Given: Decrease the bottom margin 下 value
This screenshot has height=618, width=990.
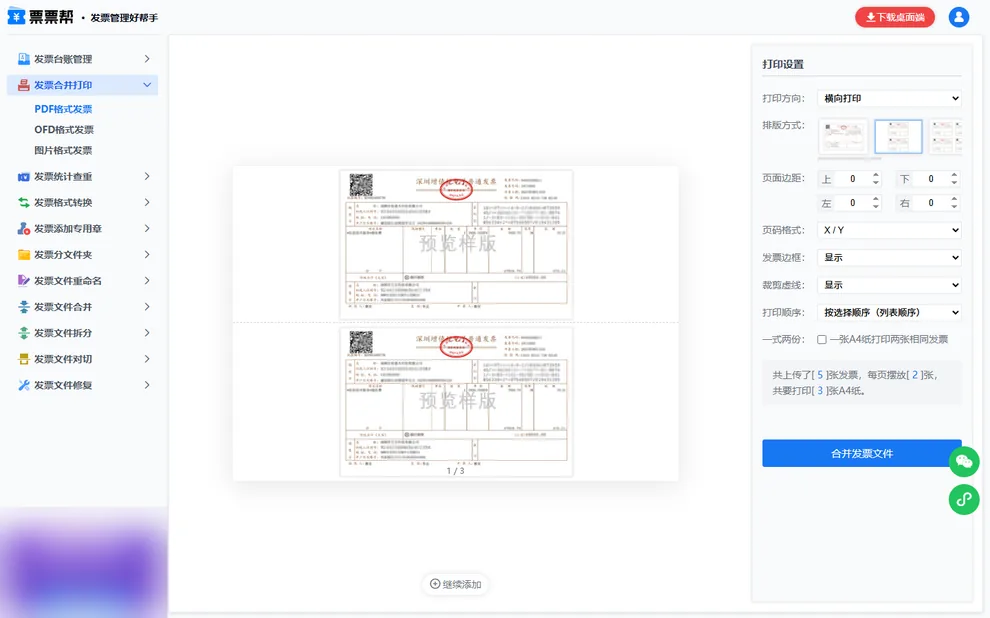Looking at the screenshot, I should pos(954,183).
